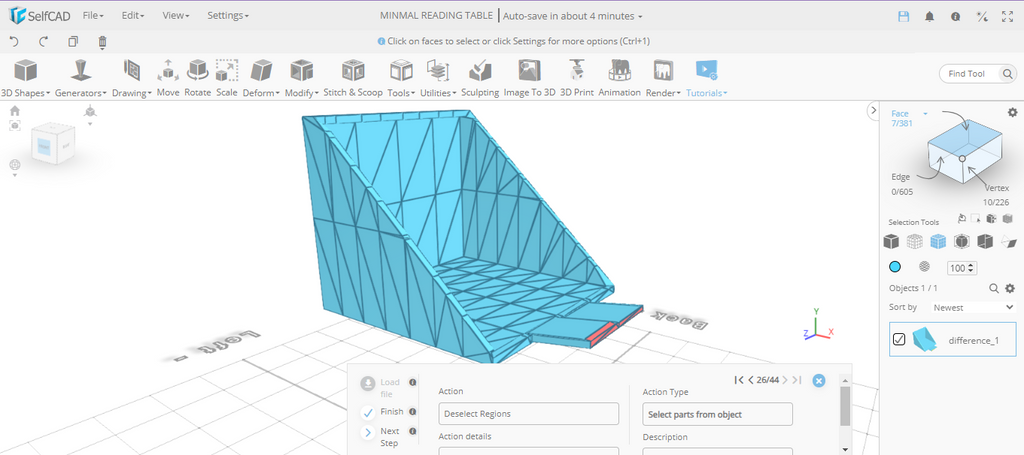Select the Sculpting tool
The height and width of the screenshot is (455, 1024).
(x=480, y=78)
